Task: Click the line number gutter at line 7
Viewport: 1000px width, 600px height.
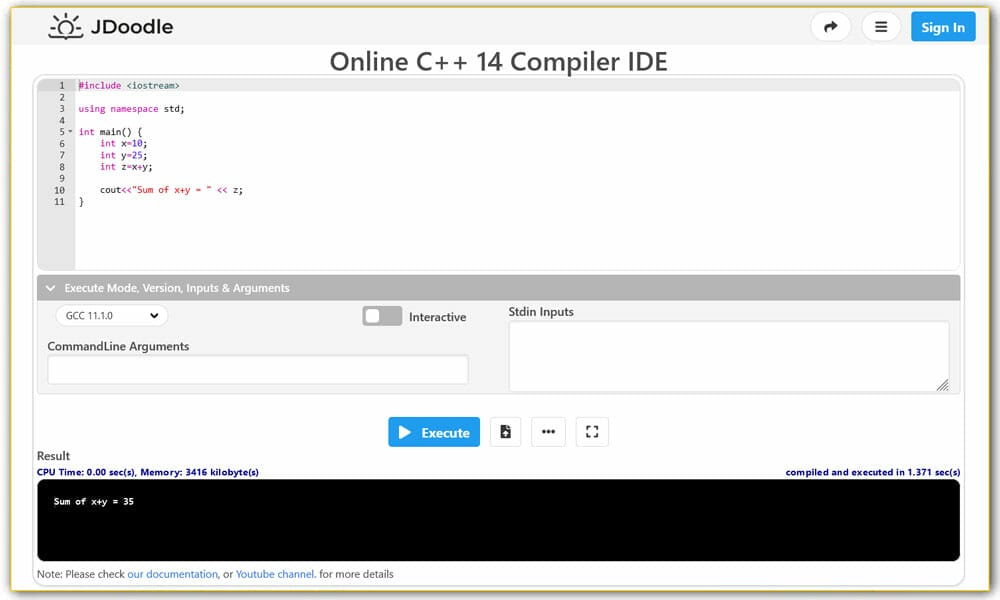Action: point(61,155)
